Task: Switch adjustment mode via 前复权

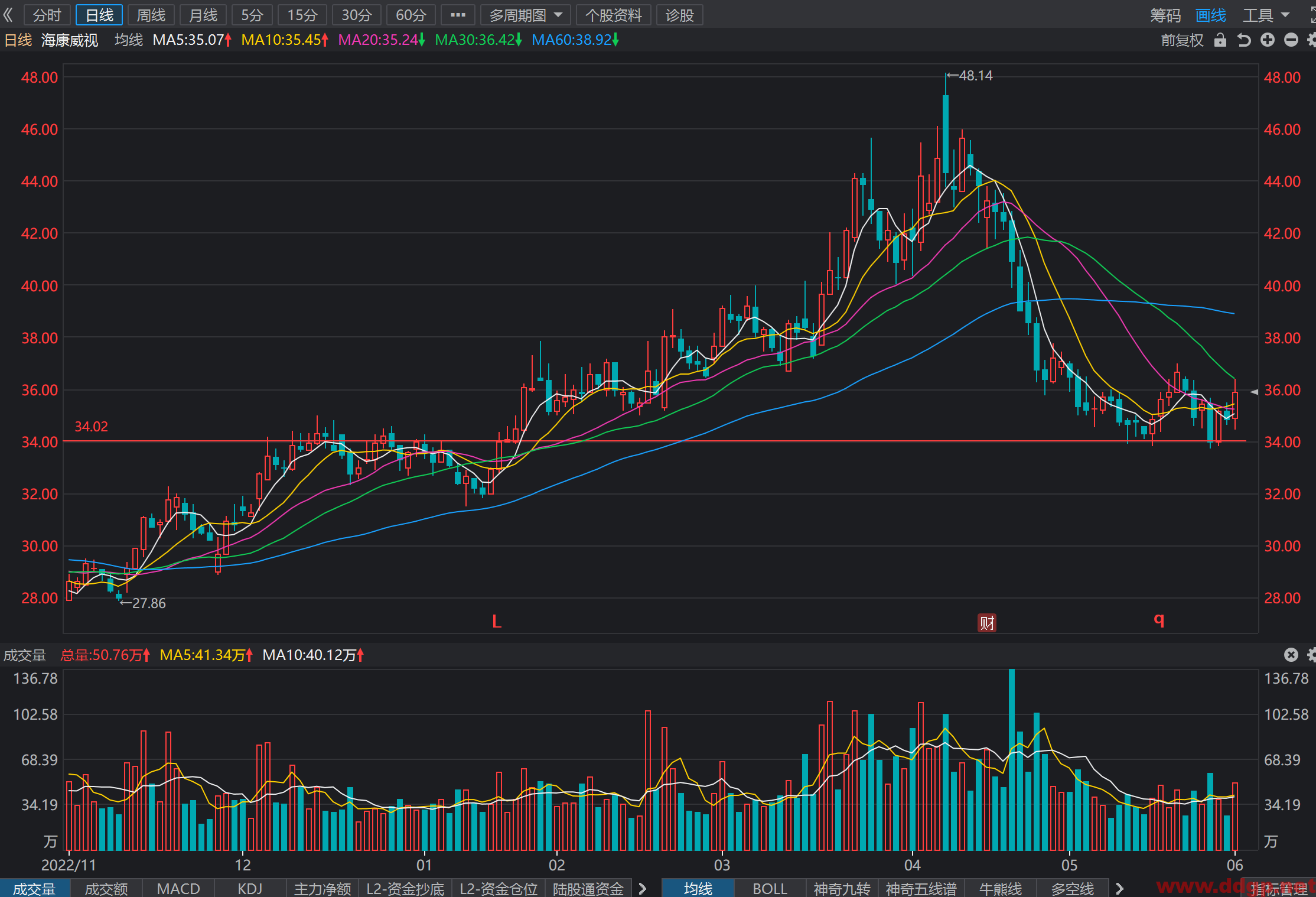Action: [1182, 40]
